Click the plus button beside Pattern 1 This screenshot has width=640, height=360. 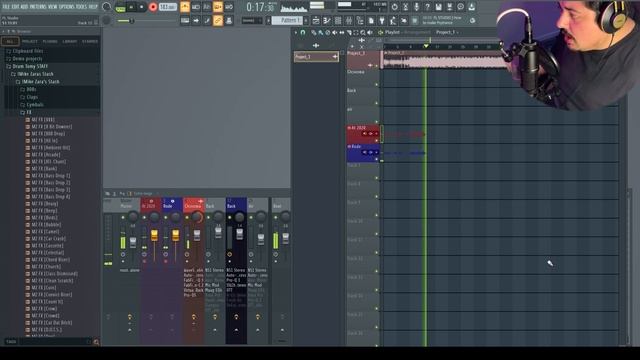[307, 20]
